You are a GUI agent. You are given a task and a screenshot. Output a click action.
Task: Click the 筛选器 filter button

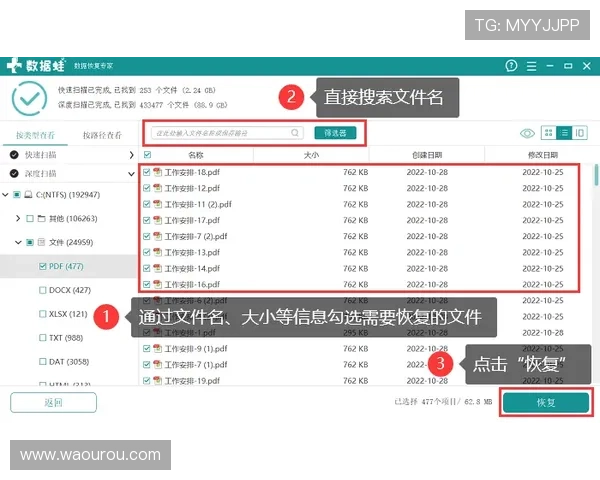pos(335,133)
